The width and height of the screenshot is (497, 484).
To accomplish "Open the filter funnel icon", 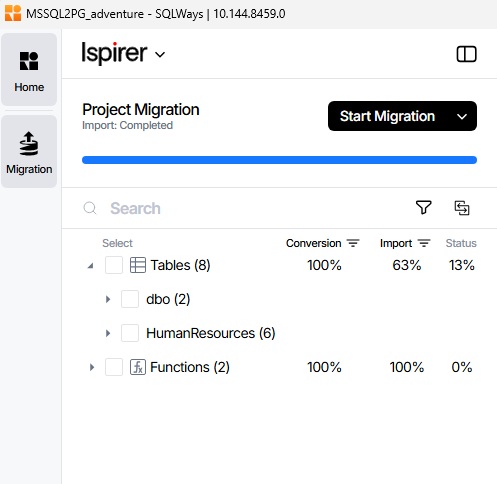I will pyautogui.click(x=424, y=208).
